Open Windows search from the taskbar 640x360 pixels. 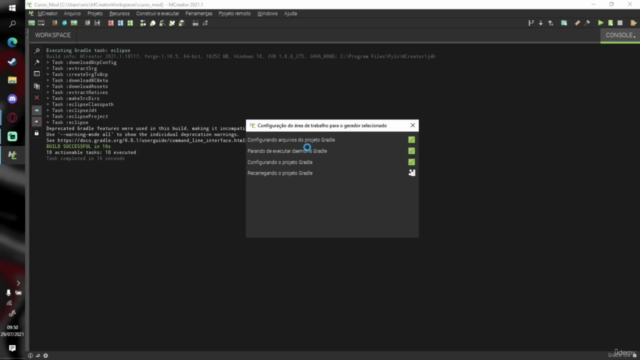tap(12, 24)
